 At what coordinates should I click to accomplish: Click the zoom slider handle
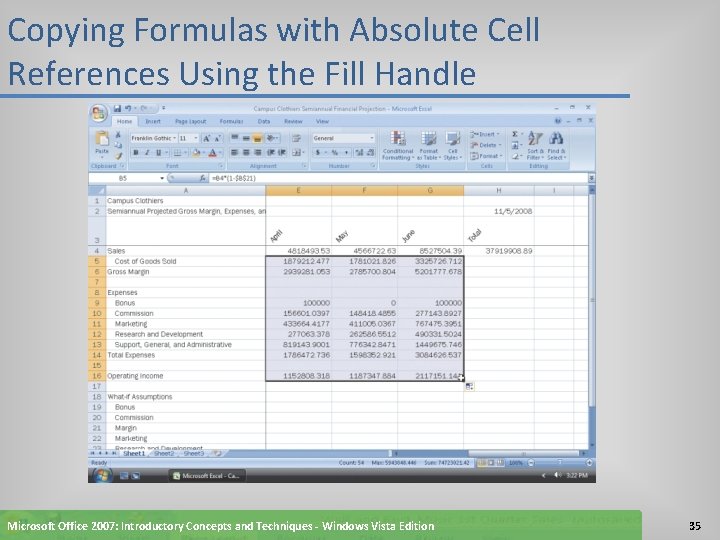coord(560,463)
